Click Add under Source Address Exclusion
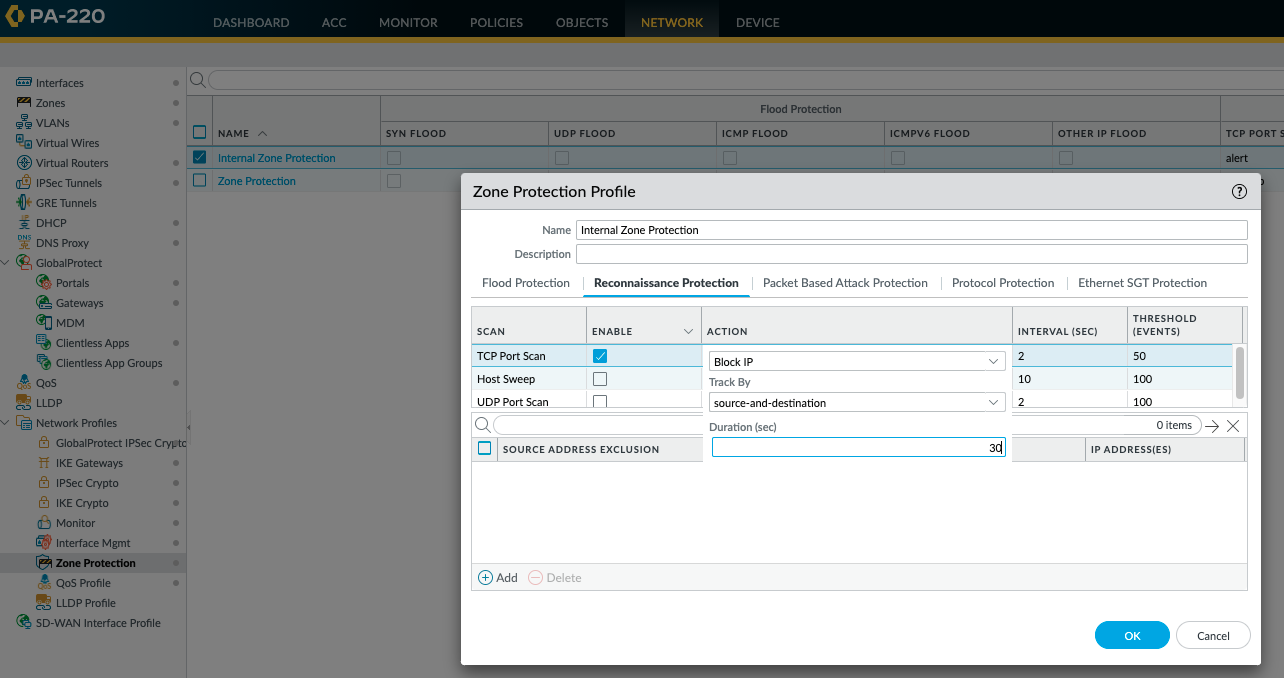The width and height of the screenshot is (1284, 678). point(497,577)
